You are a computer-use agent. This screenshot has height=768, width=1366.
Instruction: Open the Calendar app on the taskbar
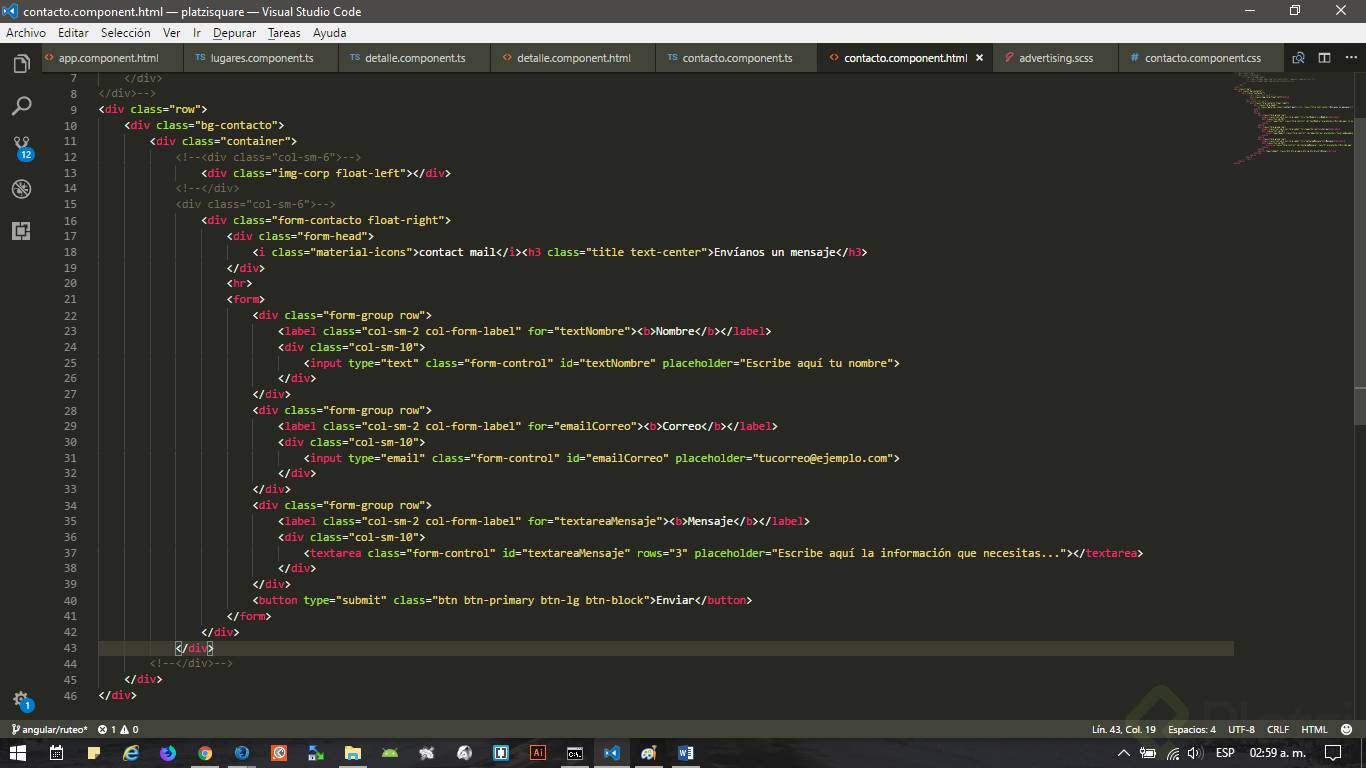pyautogui.click(x=56, y=753)
